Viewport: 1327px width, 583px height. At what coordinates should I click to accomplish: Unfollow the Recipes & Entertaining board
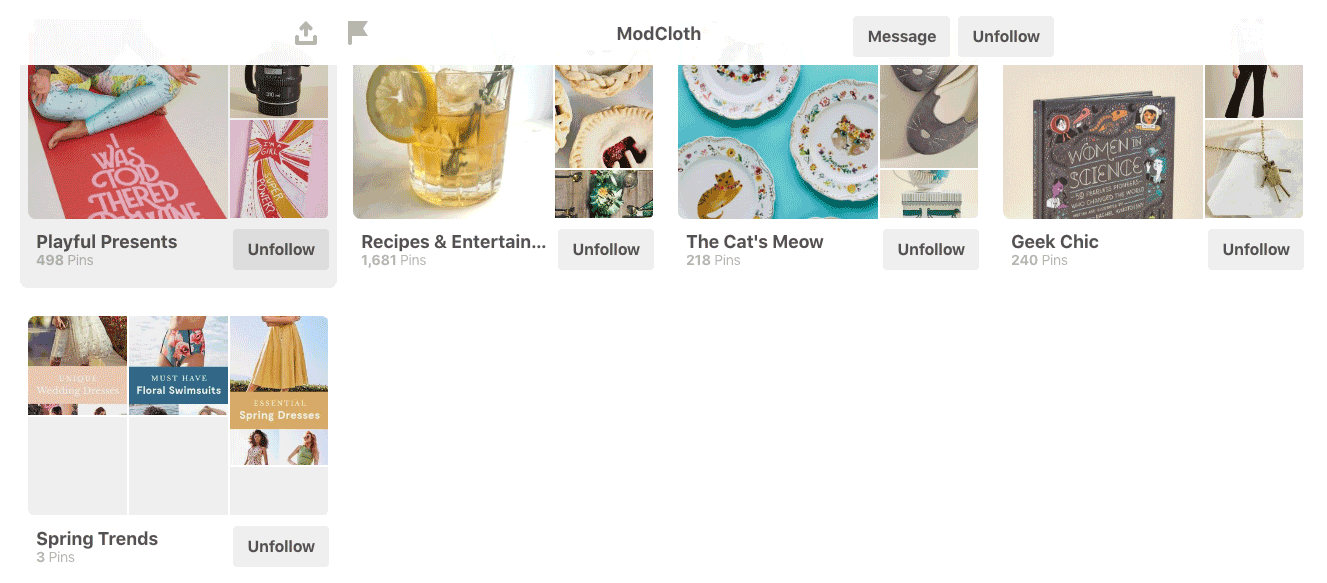[606, 250]
